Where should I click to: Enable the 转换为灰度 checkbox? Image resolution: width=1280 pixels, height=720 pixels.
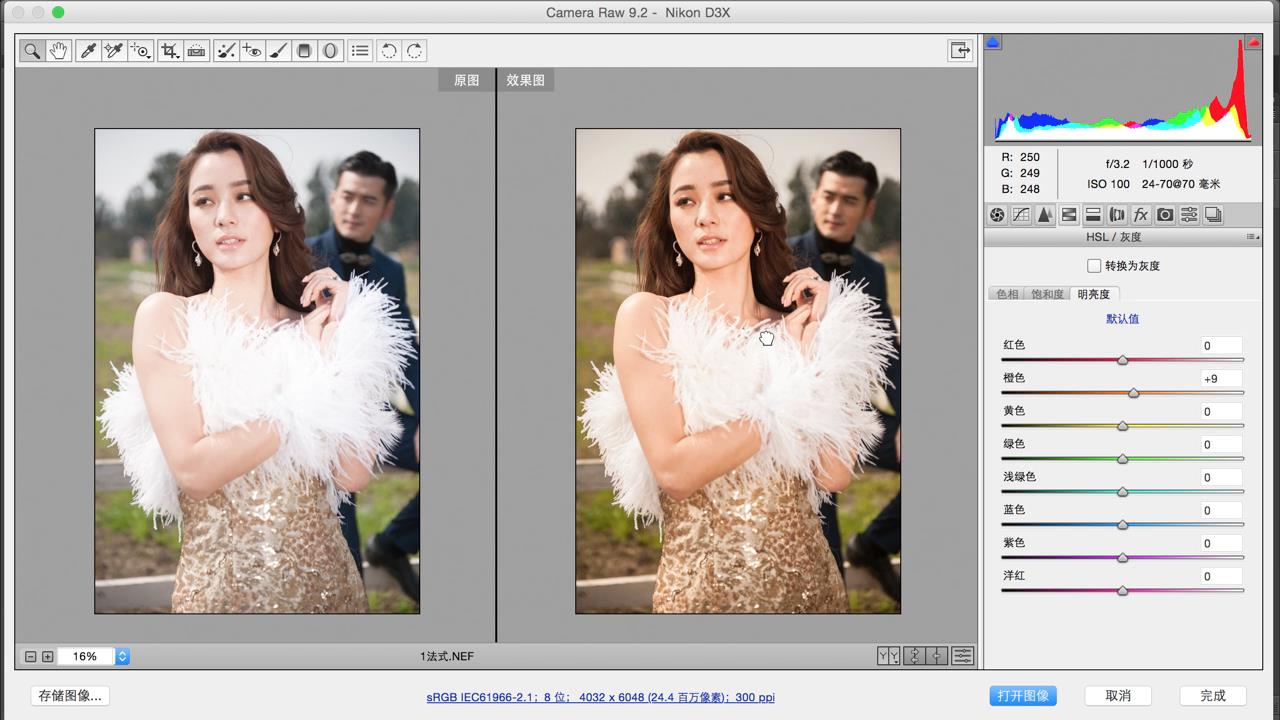tap(1094, 266)
